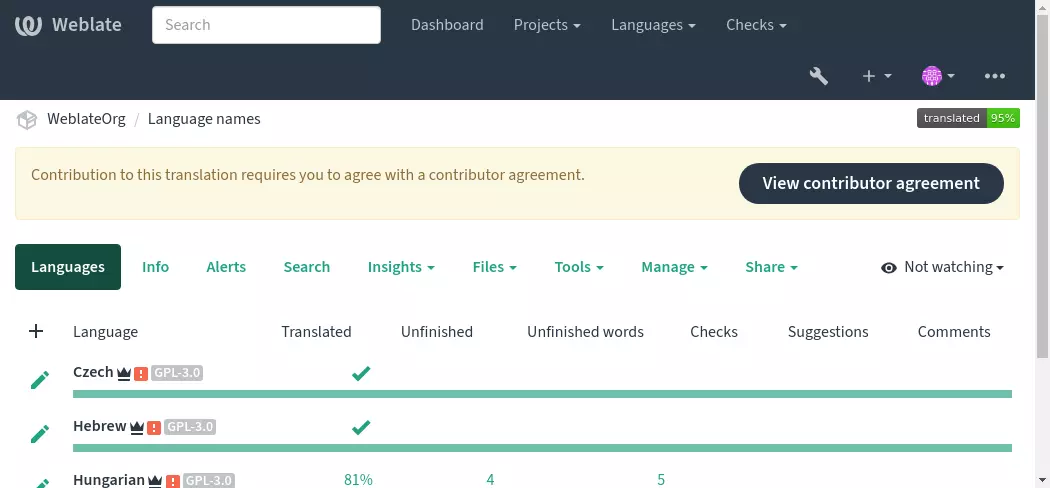Image resolution: width=1050 pixels, height=488 pixels.
Task: Click the red alert icon beside Hebrew
Action: [154, 427]
